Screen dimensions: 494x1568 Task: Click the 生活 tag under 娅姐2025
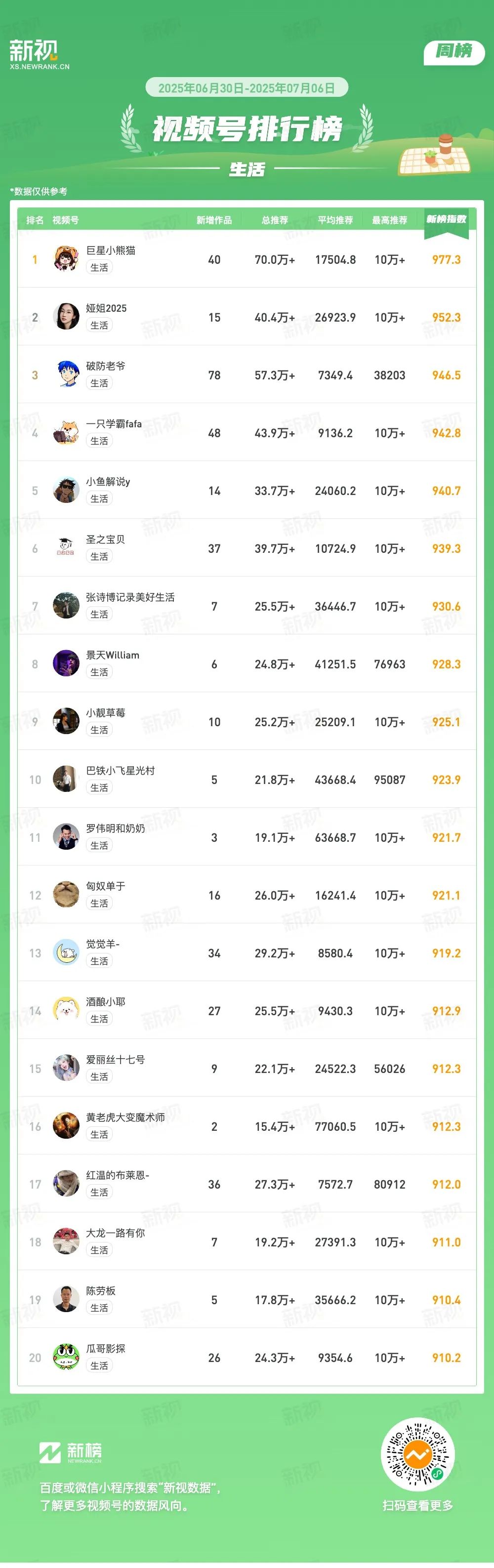99,325
